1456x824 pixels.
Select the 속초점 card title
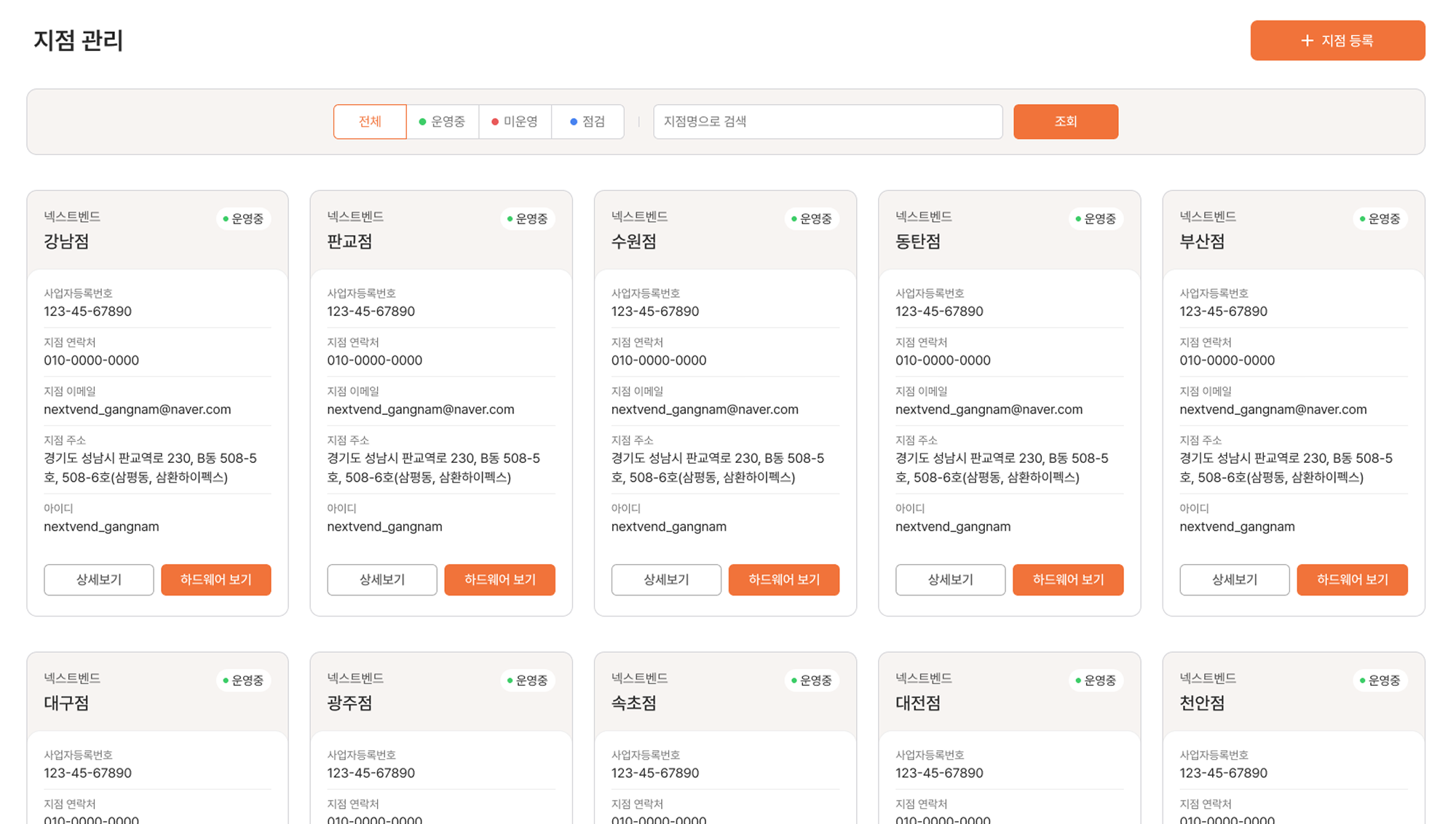point(633,703)
